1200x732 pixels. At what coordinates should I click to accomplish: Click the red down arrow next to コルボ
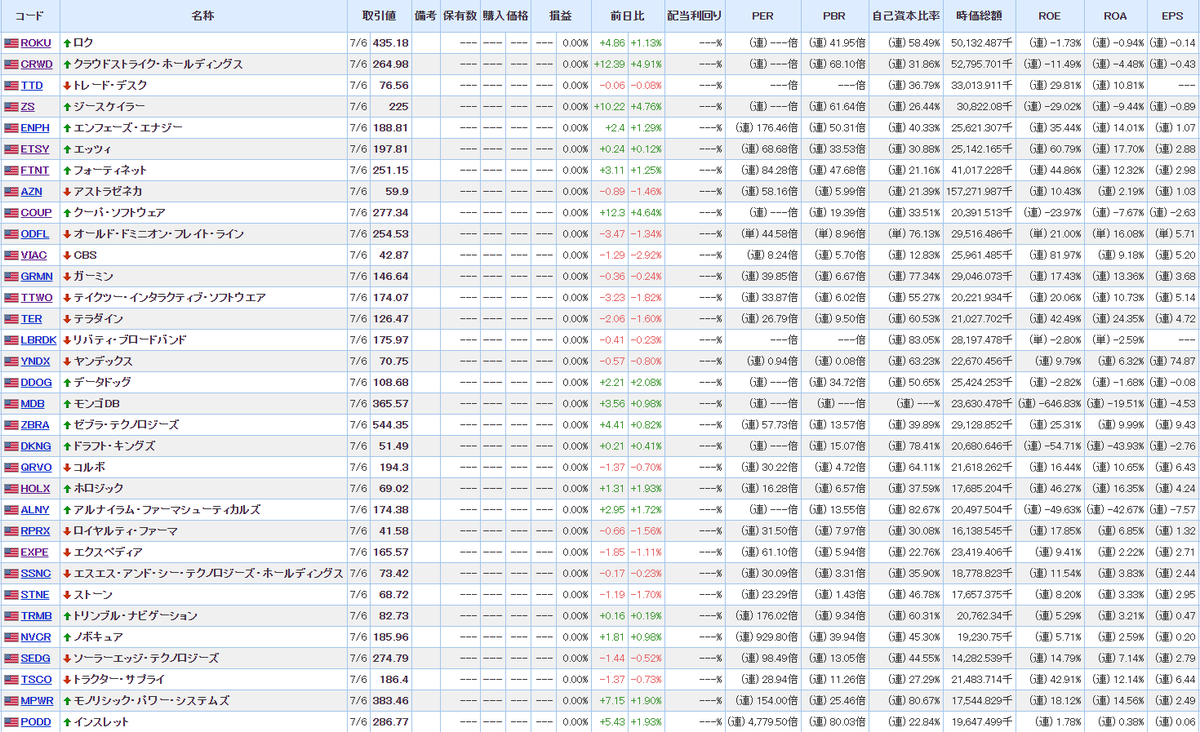point(67,467)
